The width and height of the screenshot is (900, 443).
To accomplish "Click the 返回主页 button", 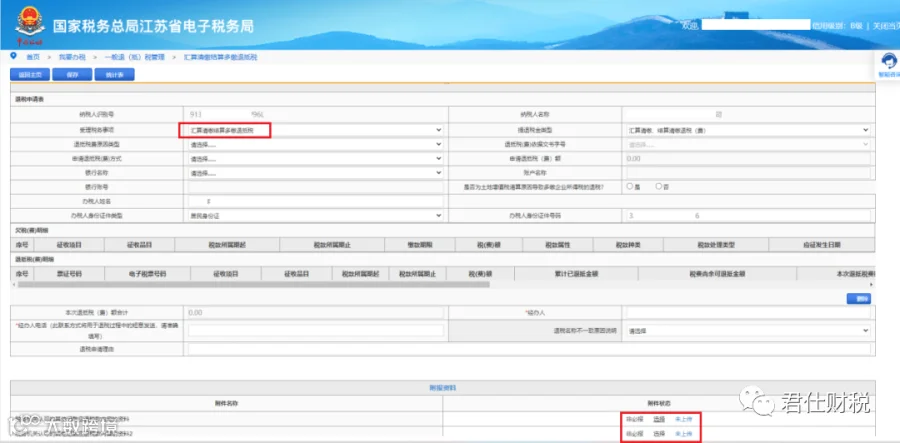I will point(29,75).
